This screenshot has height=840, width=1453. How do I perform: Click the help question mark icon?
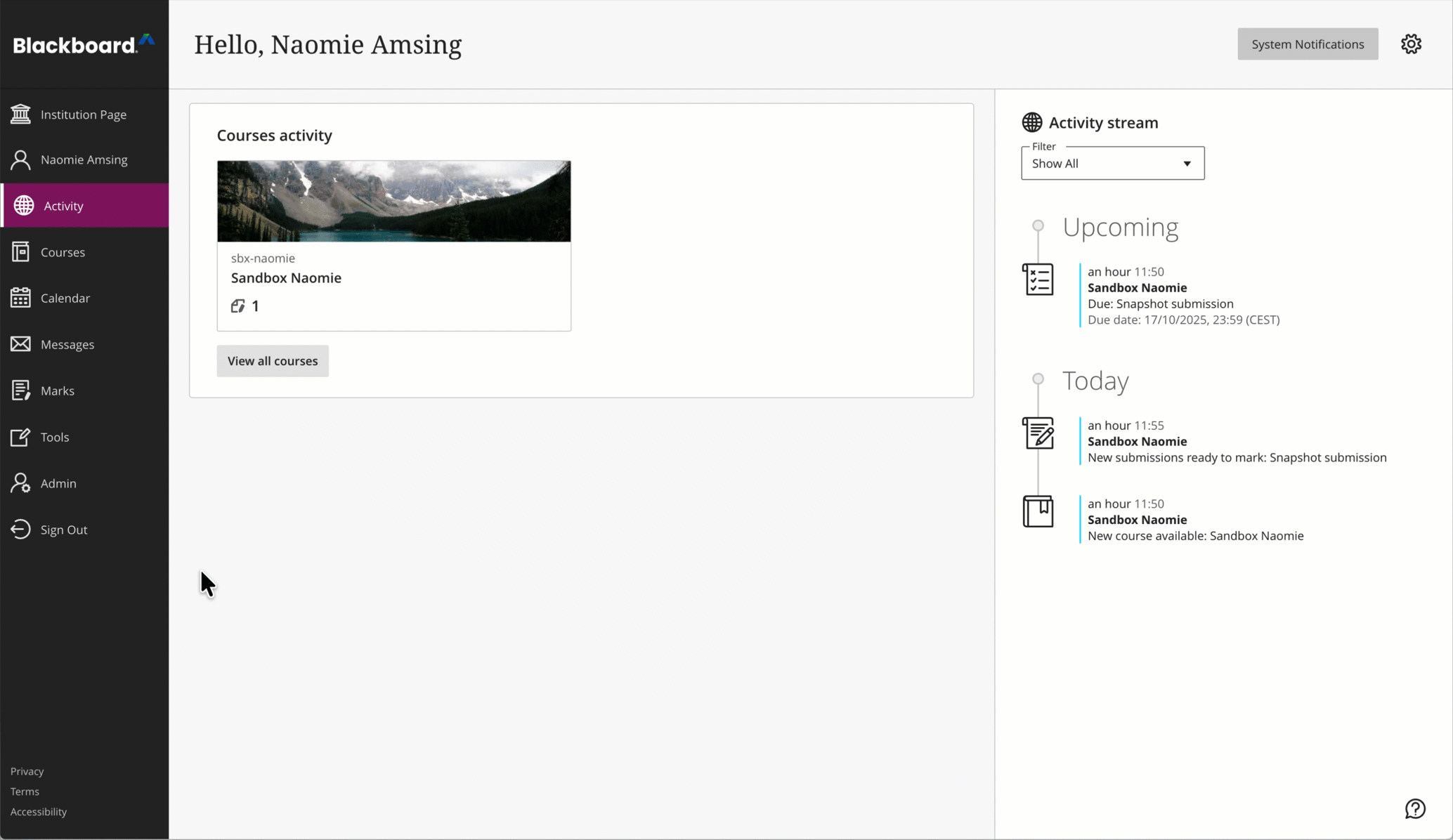pyautogui.click(x=1415, y=808)
